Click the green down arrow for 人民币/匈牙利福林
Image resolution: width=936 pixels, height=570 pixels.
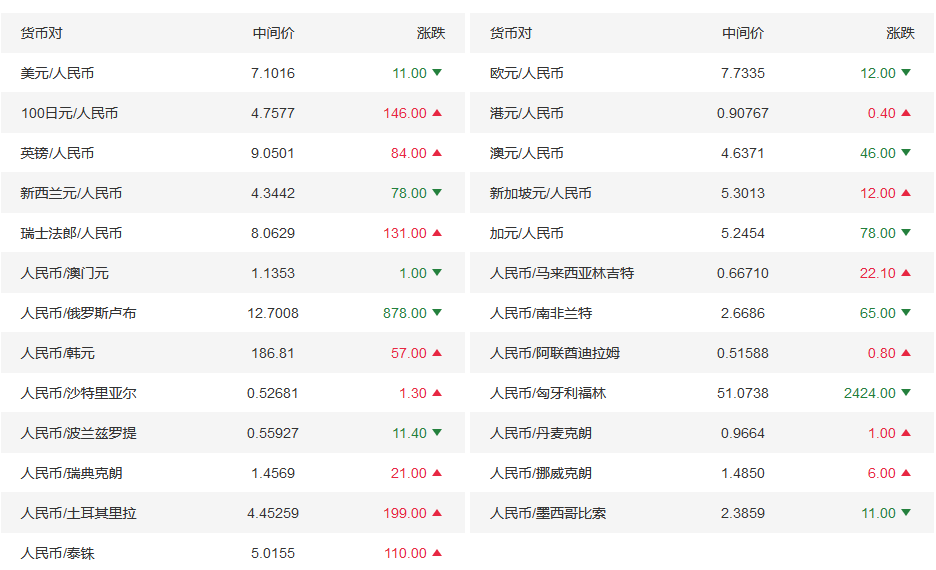[x=906, y=393]
